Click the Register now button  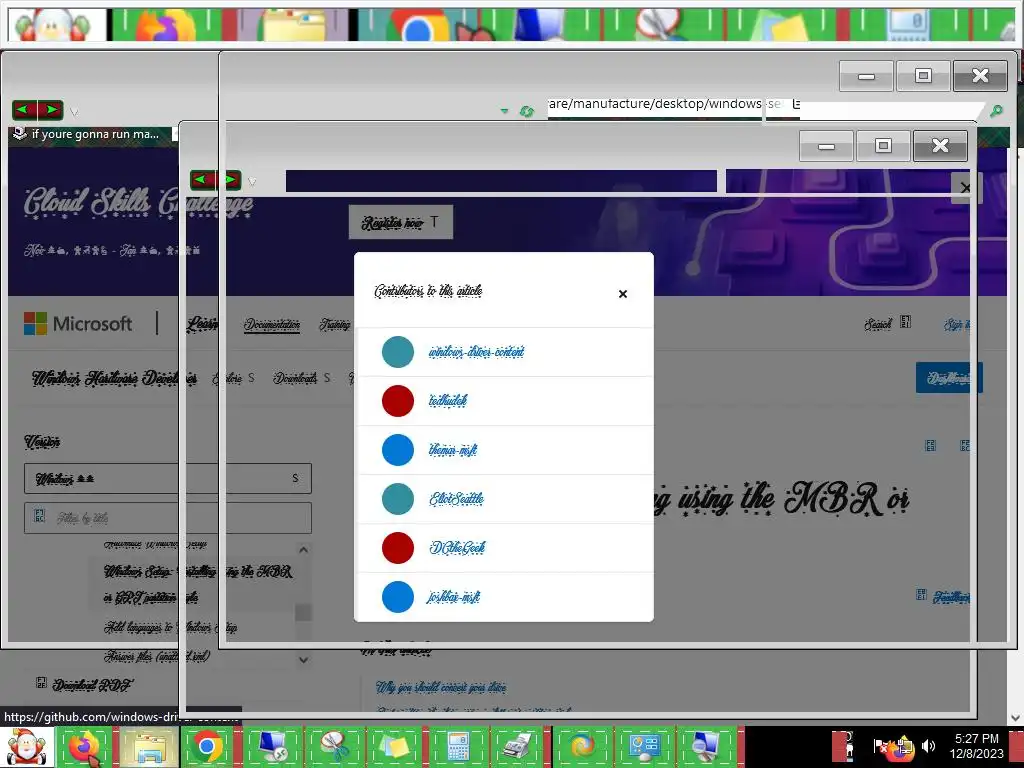point(400,223)
